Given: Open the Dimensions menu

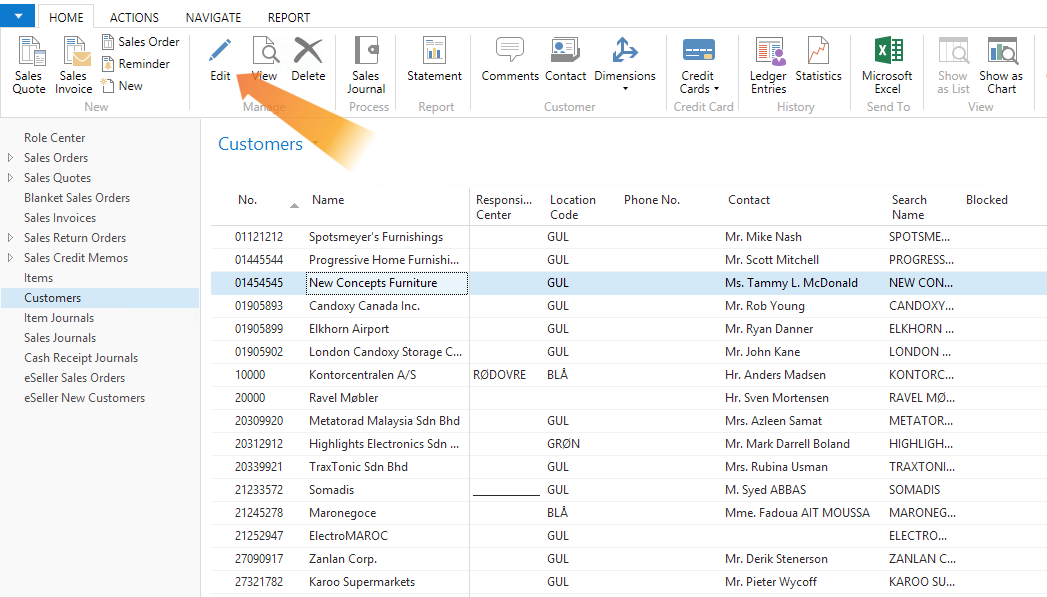Looking at the screenshot, I should point(625,64).
